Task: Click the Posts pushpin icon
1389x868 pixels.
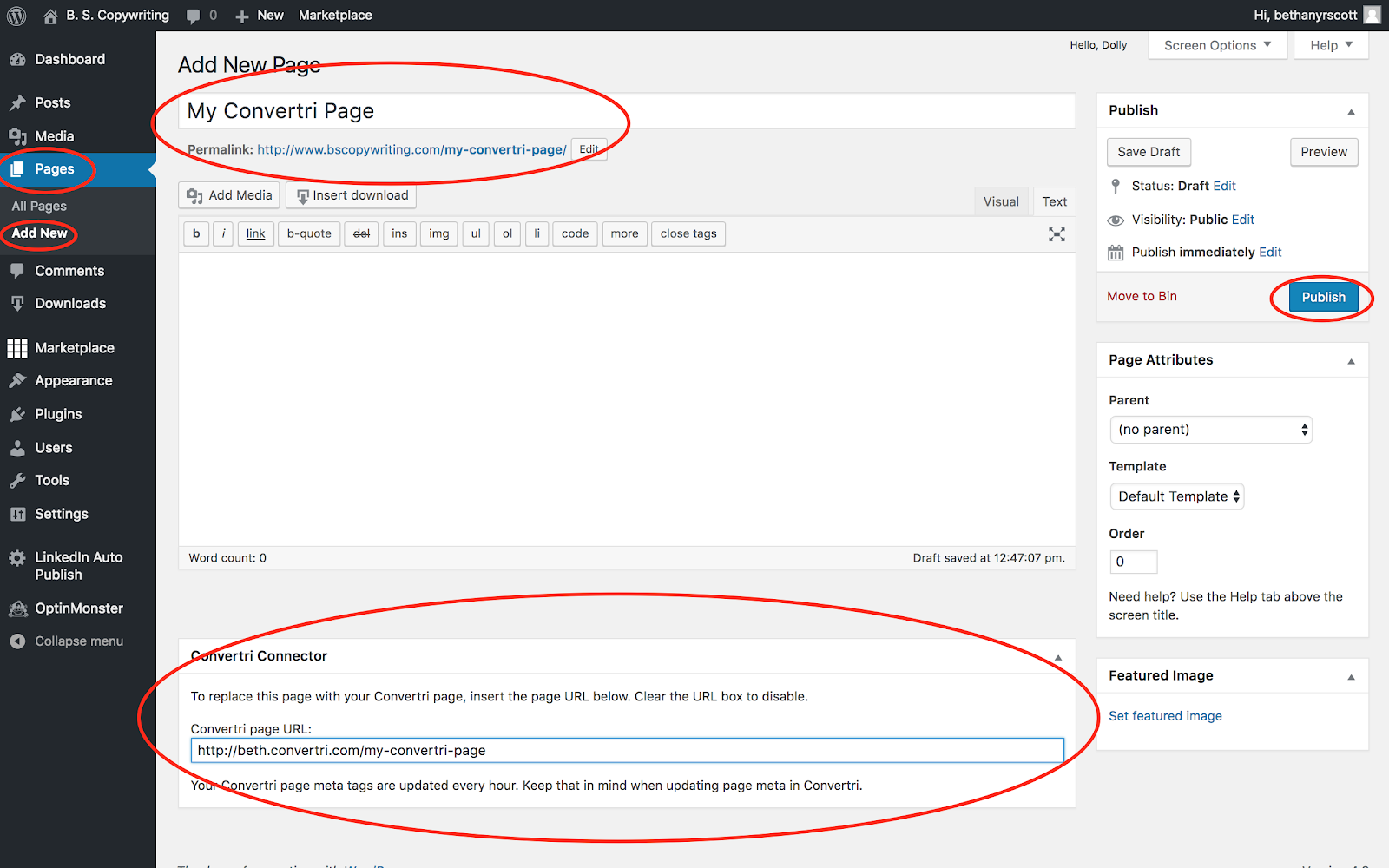Action: [x=17, y=102]
